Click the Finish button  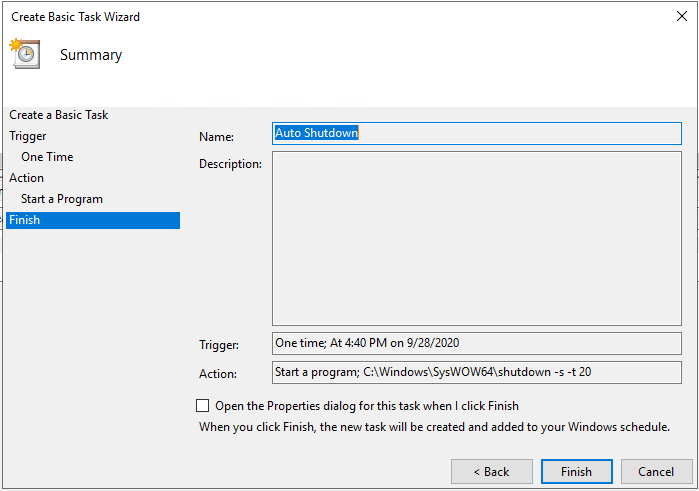point(576,471)
